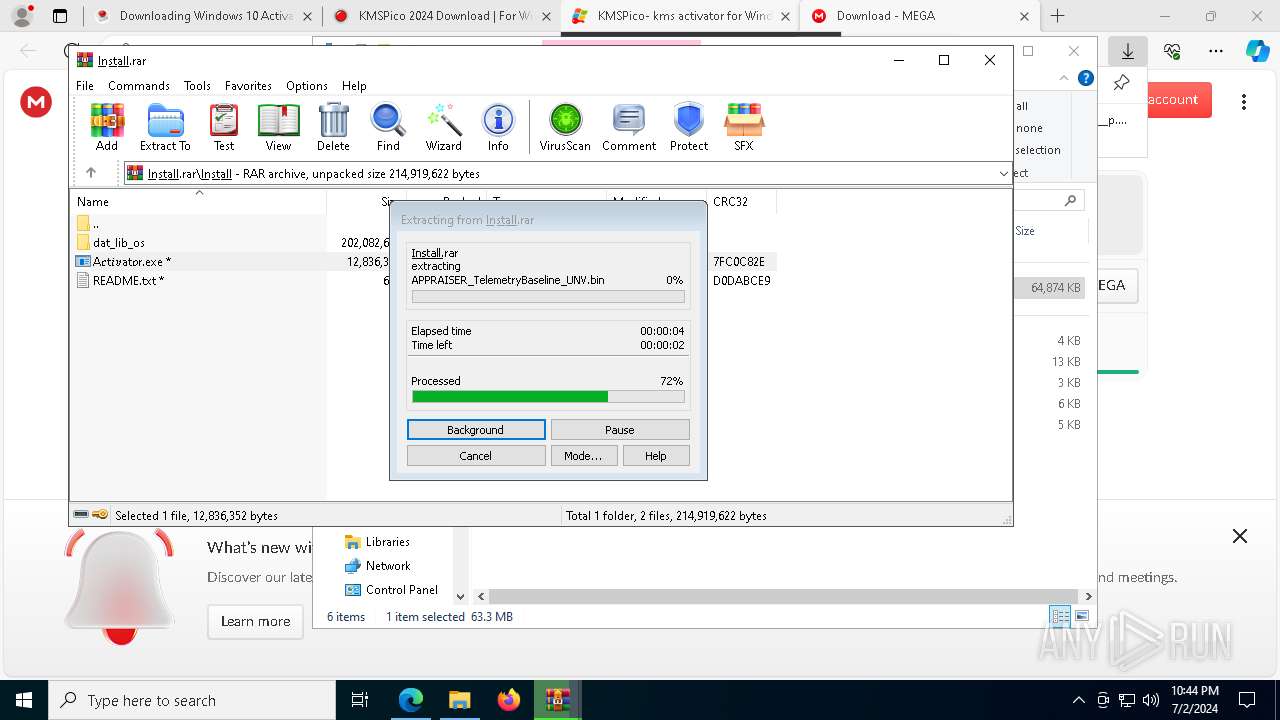Click the View toolbar icon
1280x720 pixels.
click(278, 127)
